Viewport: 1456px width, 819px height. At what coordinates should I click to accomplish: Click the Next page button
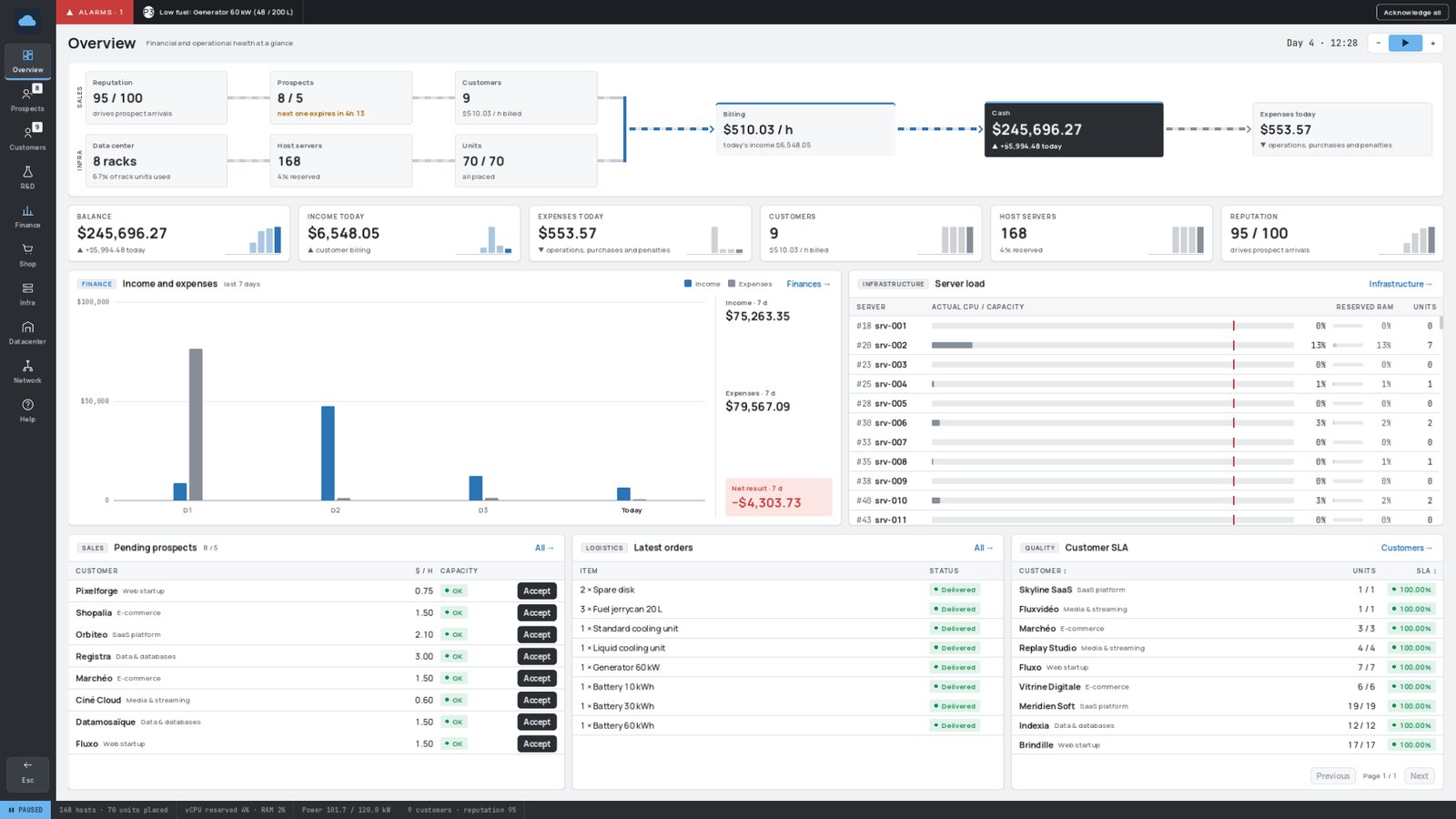point(1419,776)
